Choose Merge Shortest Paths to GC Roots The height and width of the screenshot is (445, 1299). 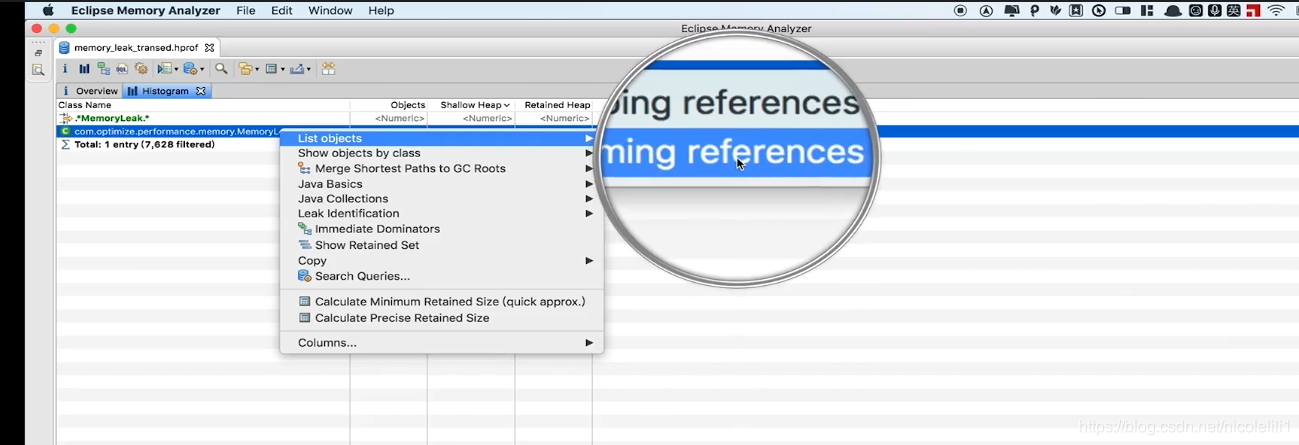click(x=441, y=168)
